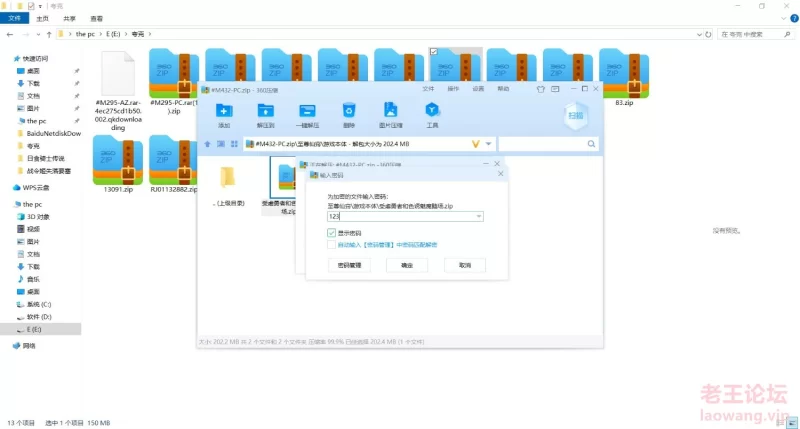The width and height of the screenshot is (800, 429).
Task: Expand the chevron after 'the pc' in breadcrumb
Action: pos(101,34)
